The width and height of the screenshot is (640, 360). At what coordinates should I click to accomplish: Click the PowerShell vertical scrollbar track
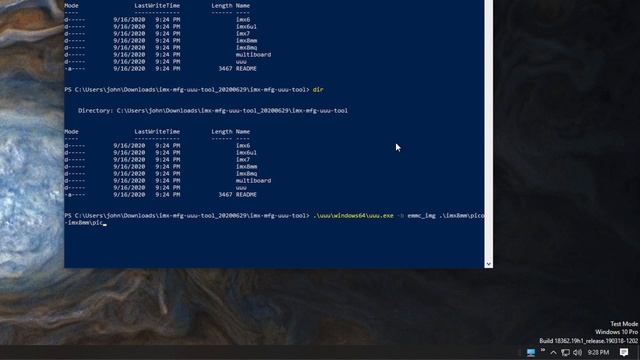[489, 130]
